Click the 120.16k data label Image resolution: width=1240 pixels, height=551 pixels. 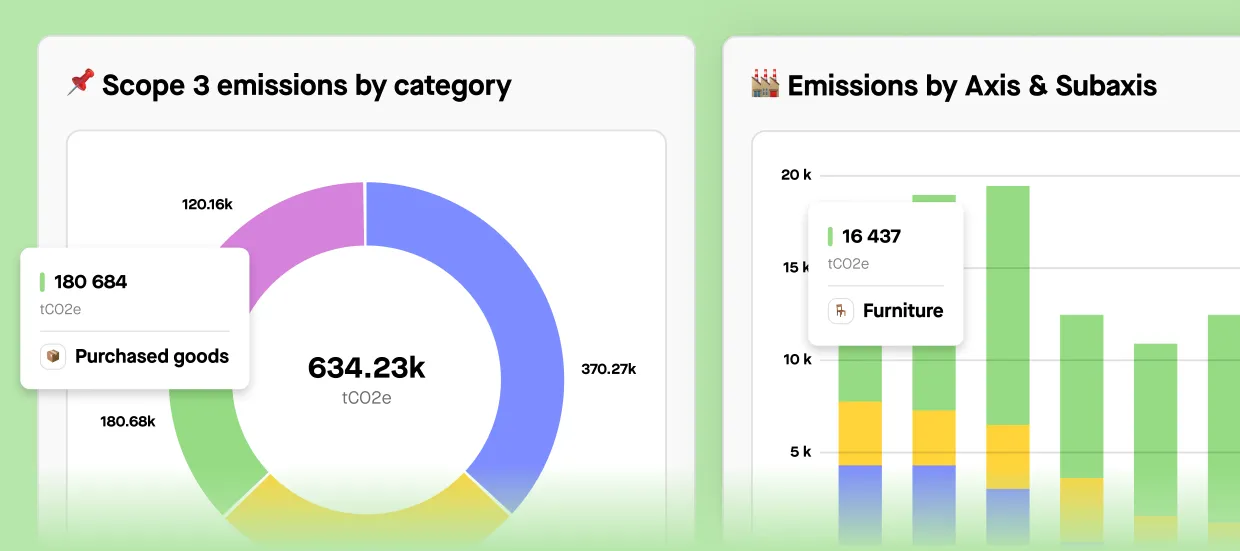click(x=207, y=204)
